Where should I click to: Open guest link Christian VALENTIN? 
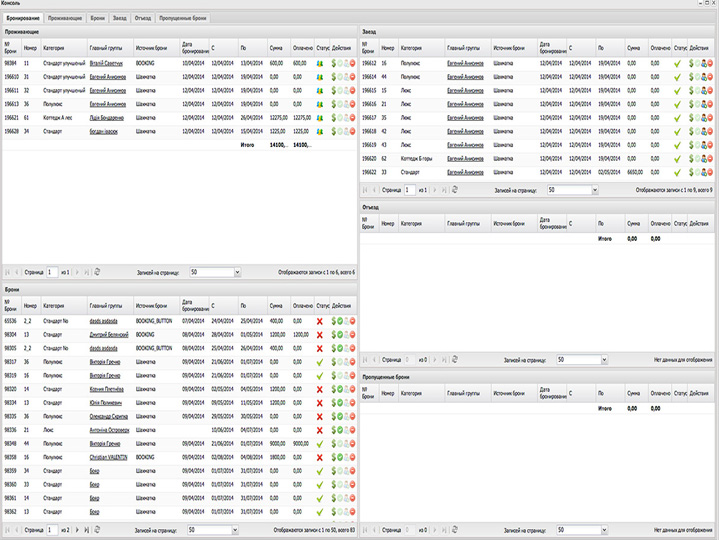(110, 456)
